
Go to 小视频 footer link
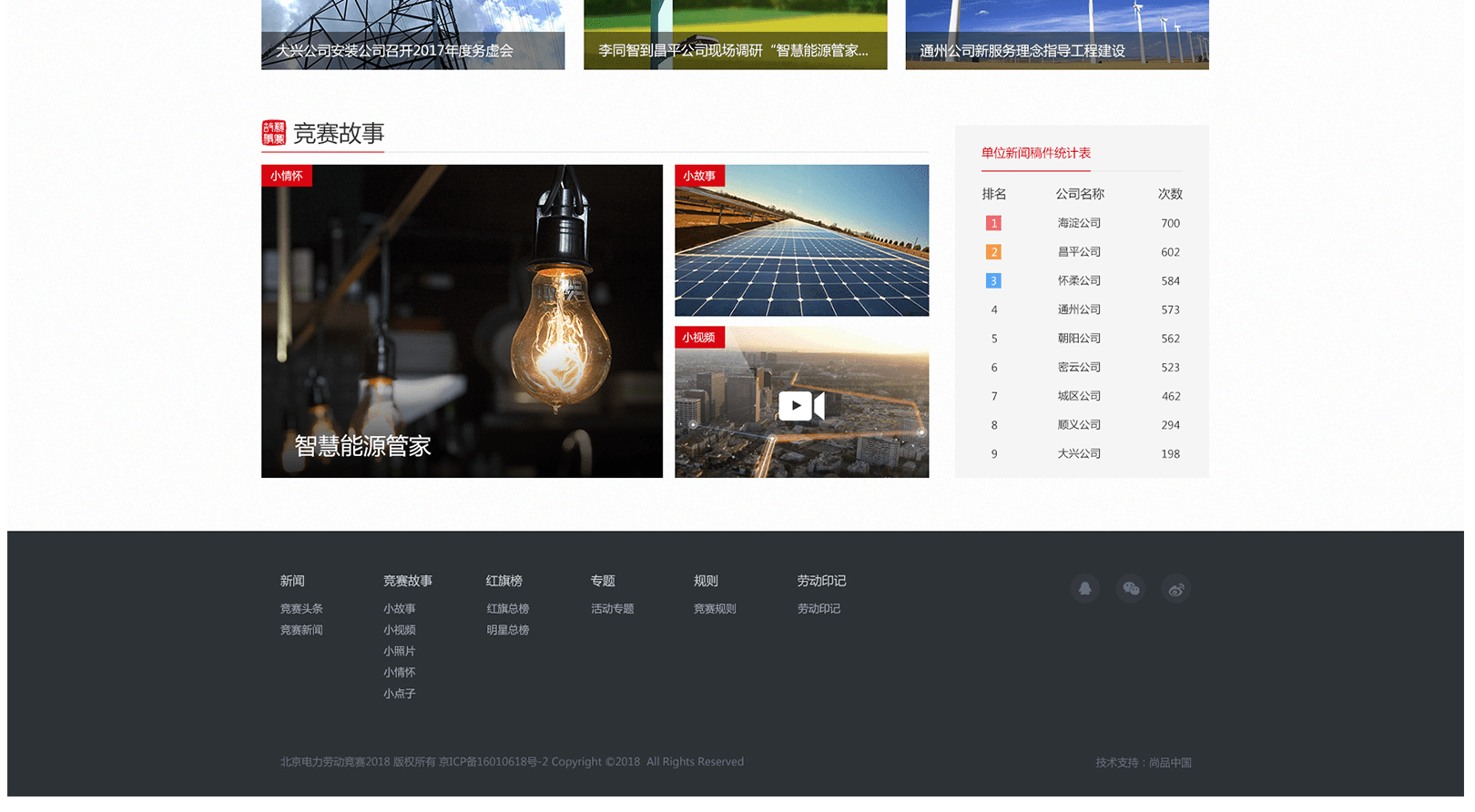[x=400, y=630]
